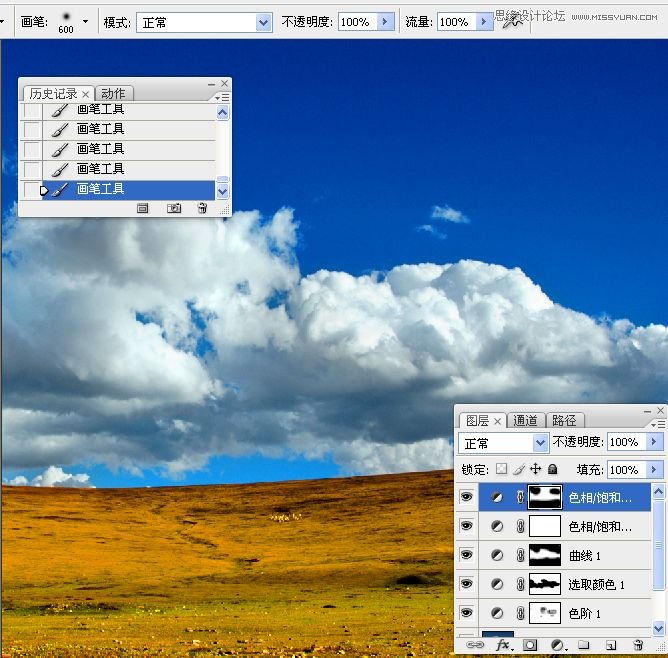Open the 流量 slider arrow

pyautogui.click(x=484, y=22)
